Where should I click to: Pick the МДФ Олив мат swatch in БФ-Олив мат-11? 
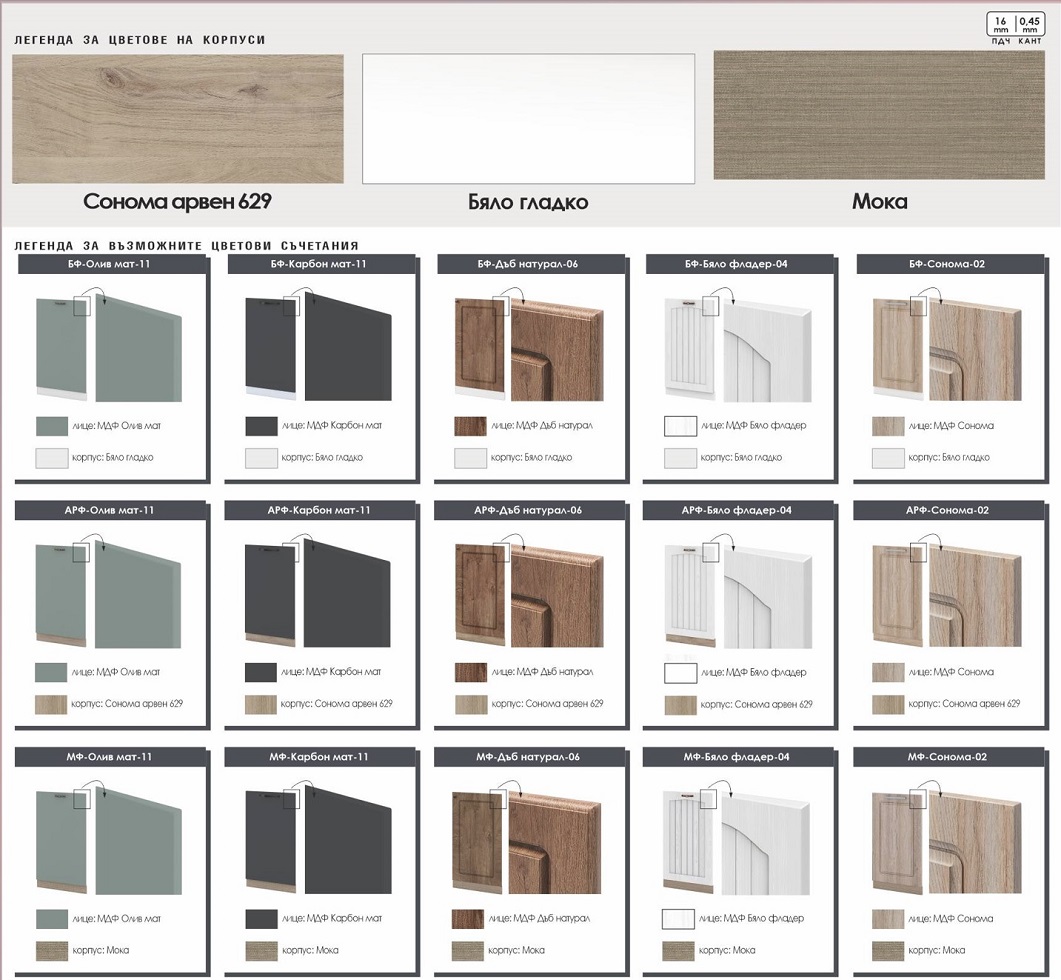[51, 426]
